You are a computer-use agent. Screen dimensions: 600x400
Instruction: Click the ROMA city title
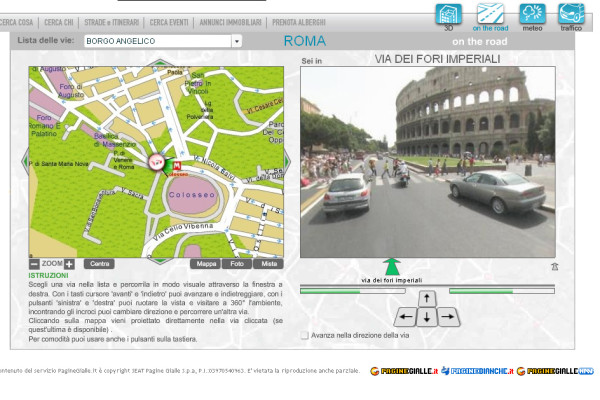(x=305, y=41)
